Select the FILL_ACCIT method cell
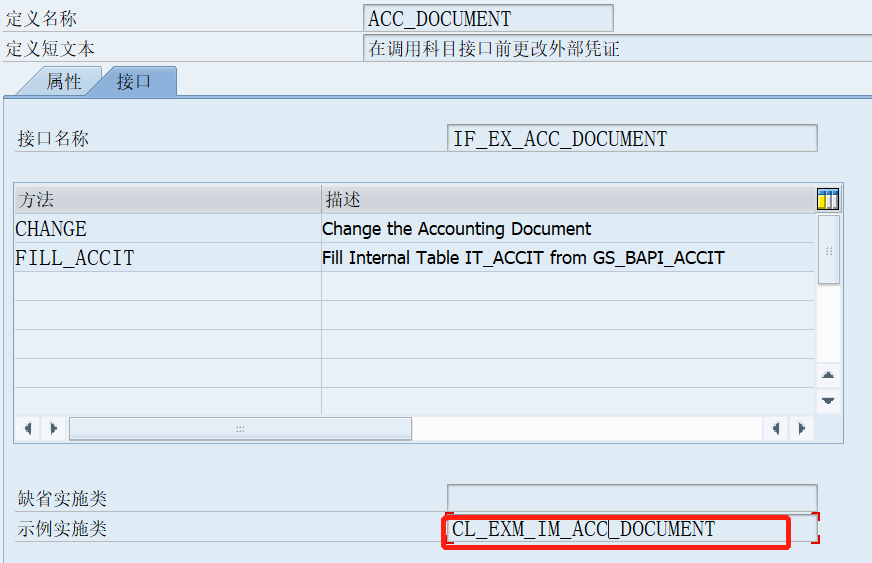 point(167,258)
